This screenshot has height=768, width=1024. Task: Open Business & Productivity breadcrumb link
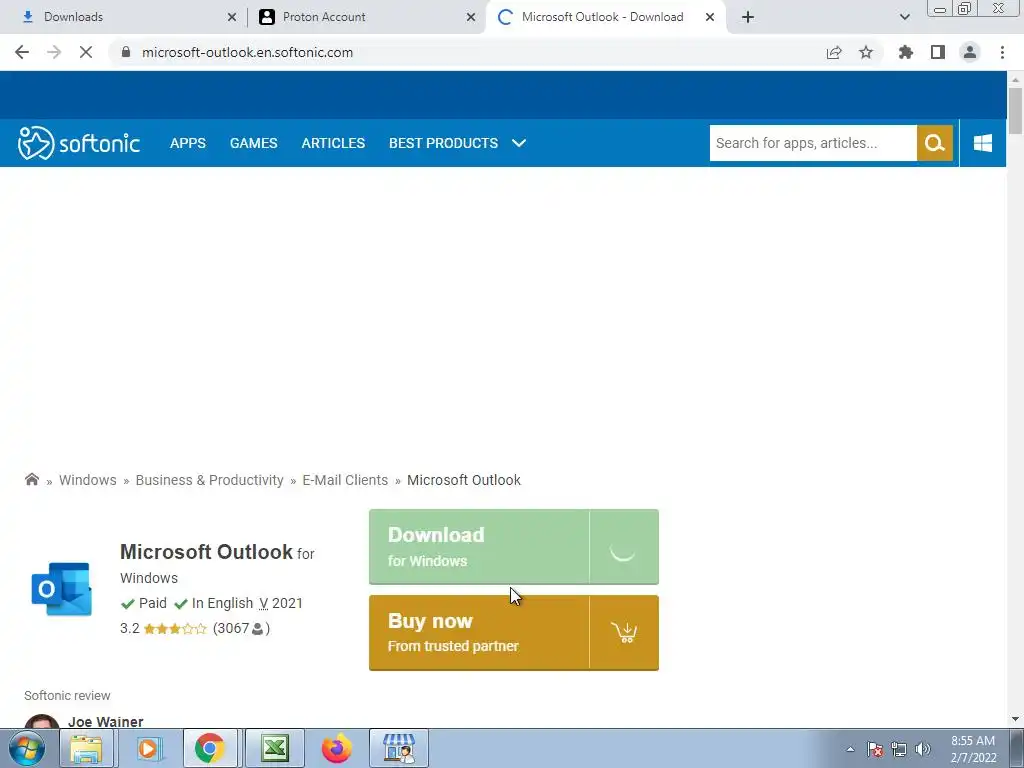tap(209, 480)
